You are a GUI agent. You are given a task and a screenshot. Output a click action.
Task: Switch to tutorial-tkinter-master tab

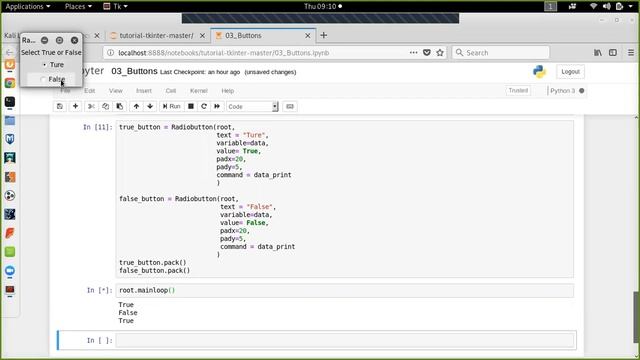(156, 36)
